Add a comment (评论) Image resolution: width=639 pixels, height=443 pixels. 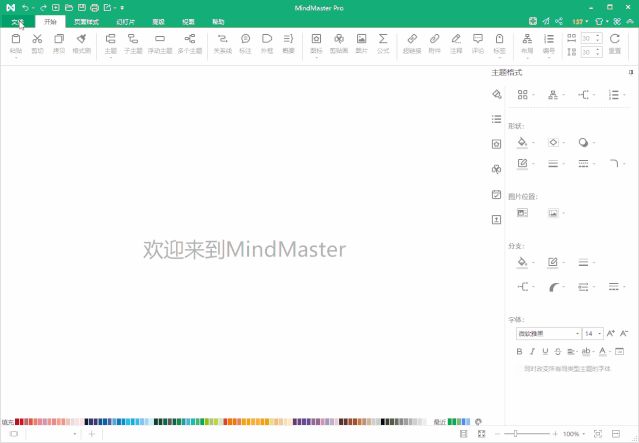[x=478, y=44]
